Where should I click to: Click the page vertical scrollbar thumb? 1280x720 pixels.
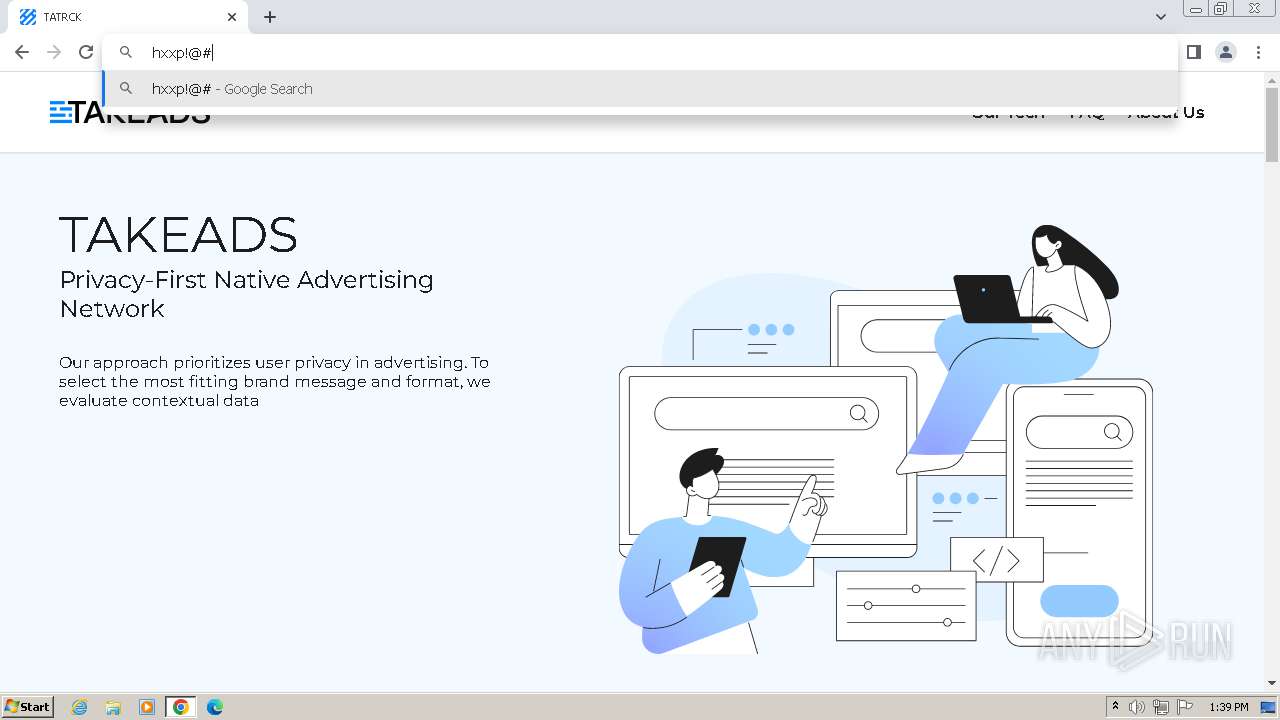tap(1272, 125)
